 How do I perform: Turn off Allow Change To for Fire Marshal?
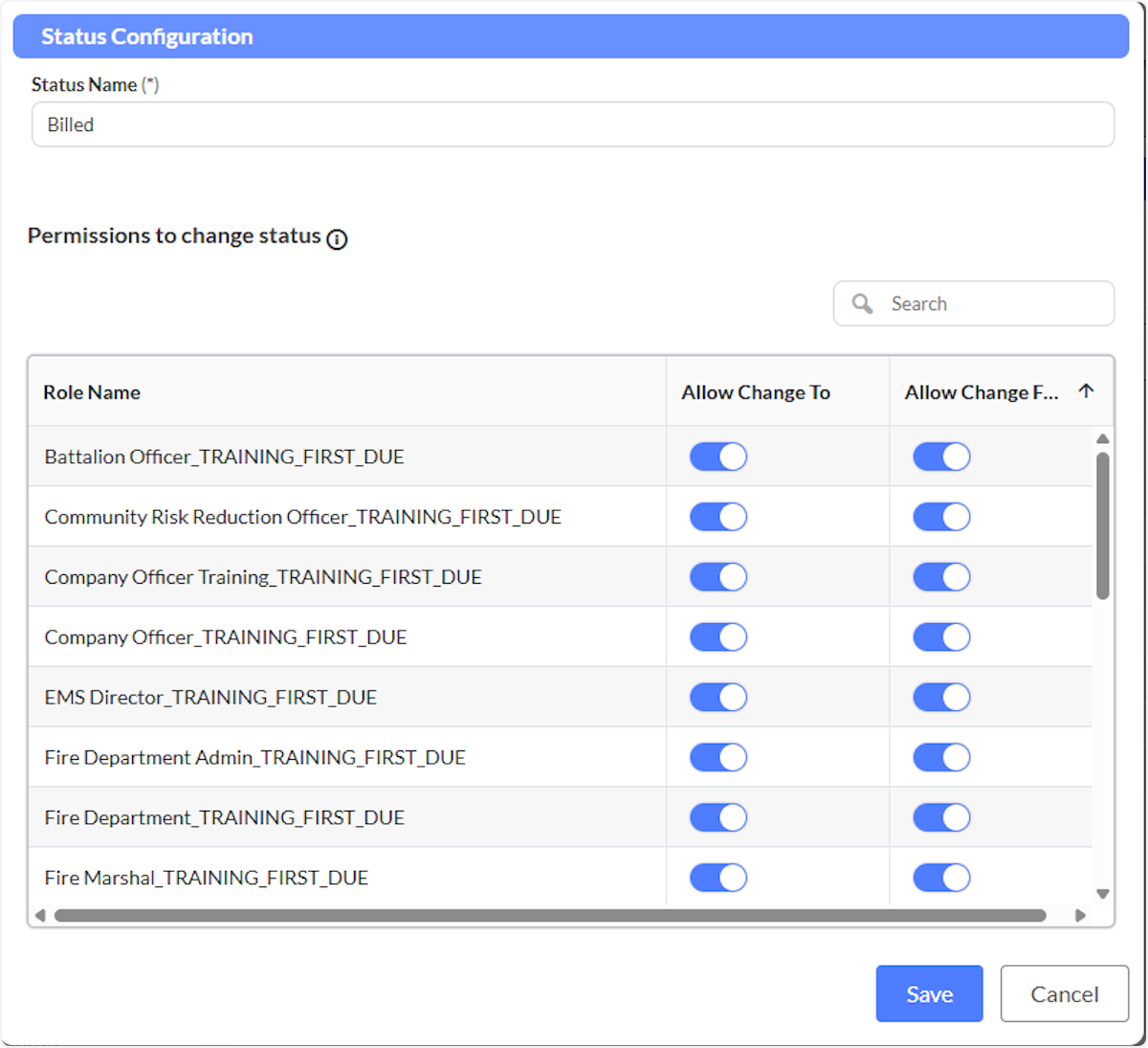coord(718,878)
